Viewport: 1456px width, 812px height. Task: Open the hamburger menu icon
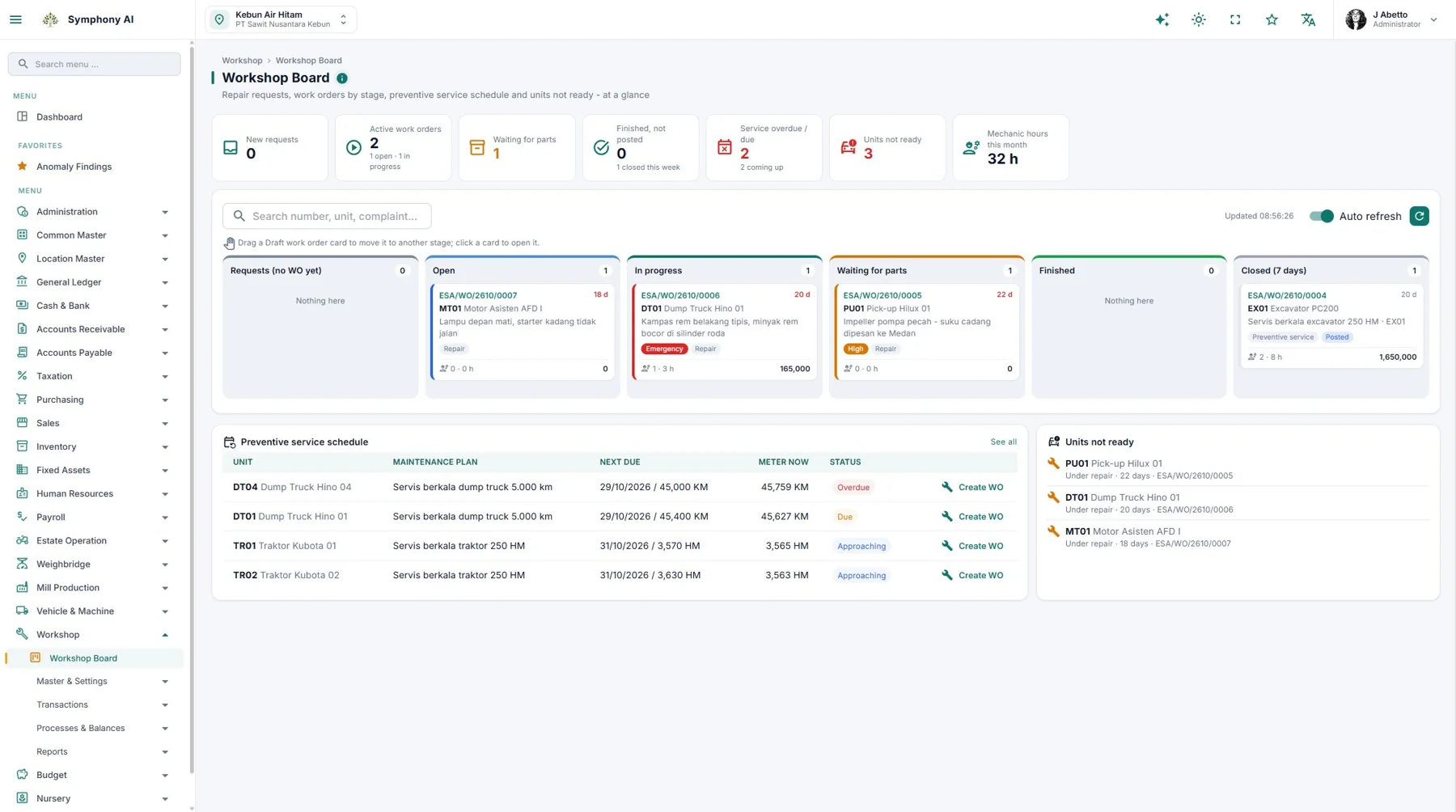click(15, 19)
